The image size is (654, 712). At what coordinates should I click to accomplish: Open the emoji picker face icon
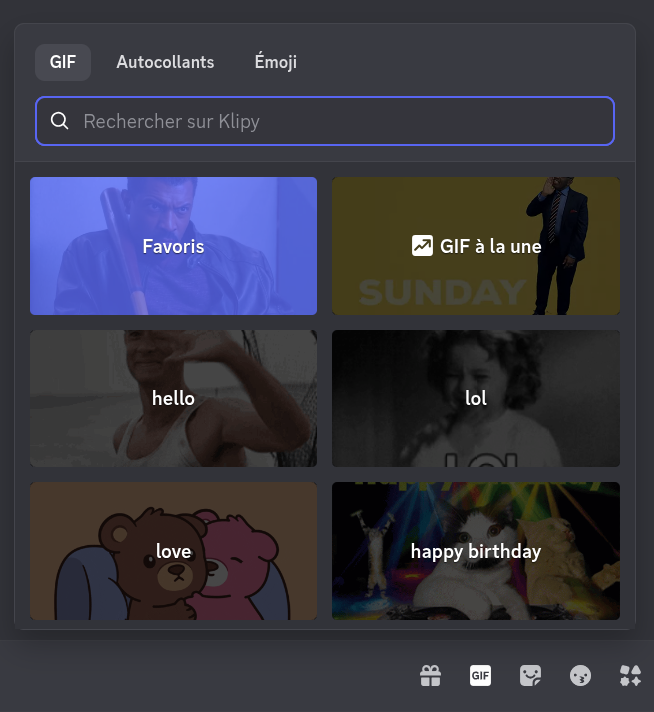point(580,676)
